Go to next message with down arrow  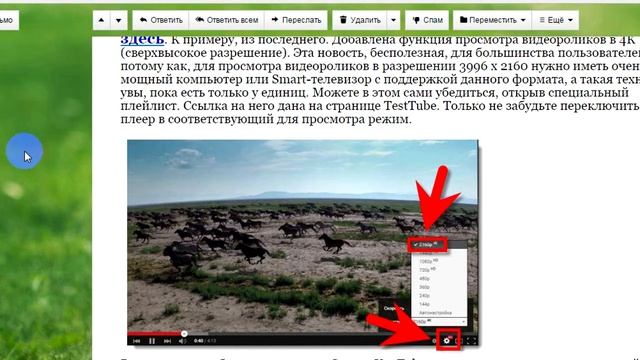pos(118,20)
